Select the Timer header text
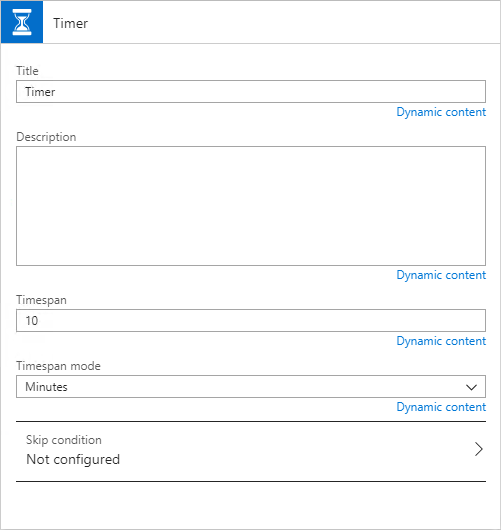The height and width of the screenshot is (530, 501). click(x=70, y=23)
